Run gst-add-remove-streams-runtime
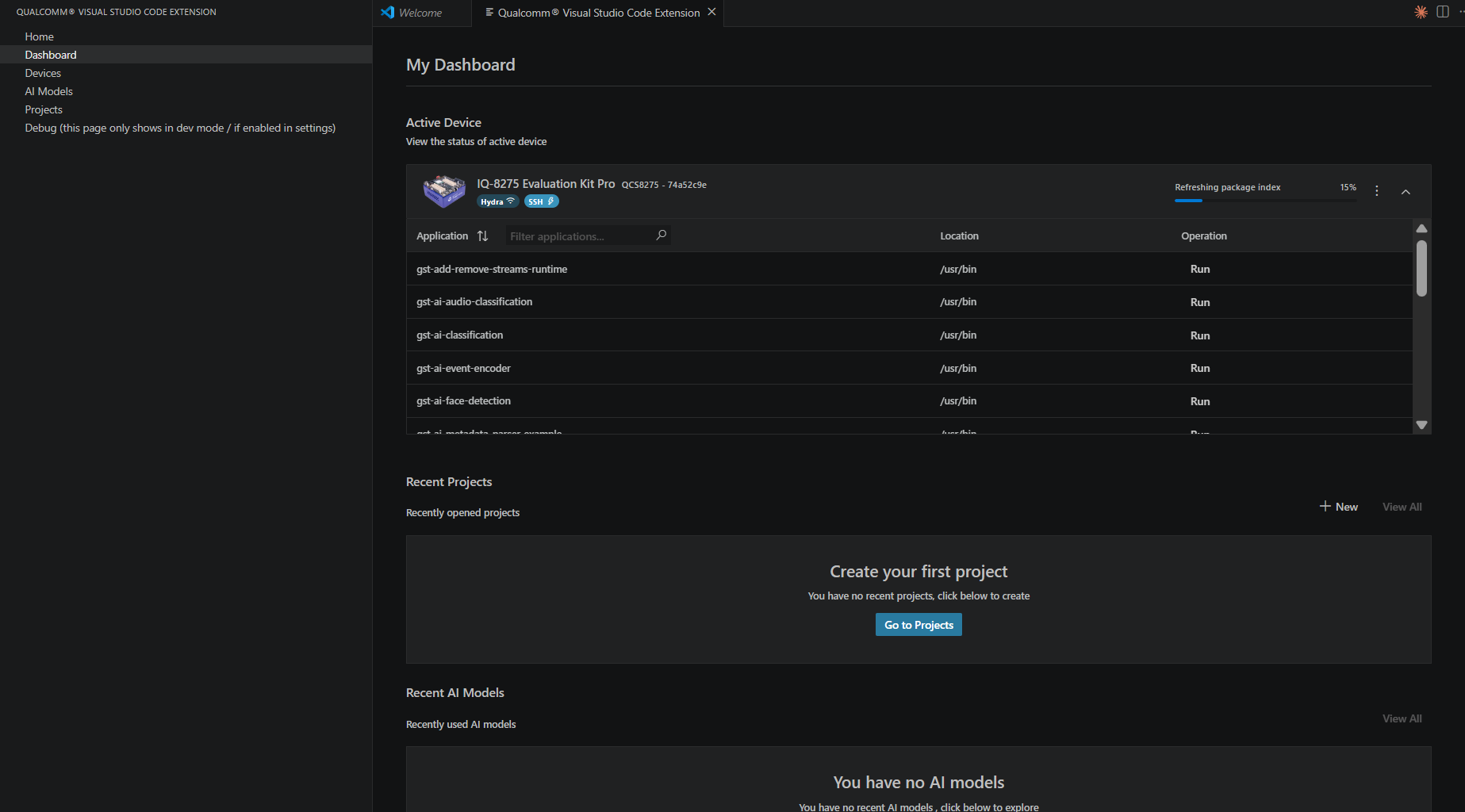The image size is (1465, 812). click(1200, 270)
